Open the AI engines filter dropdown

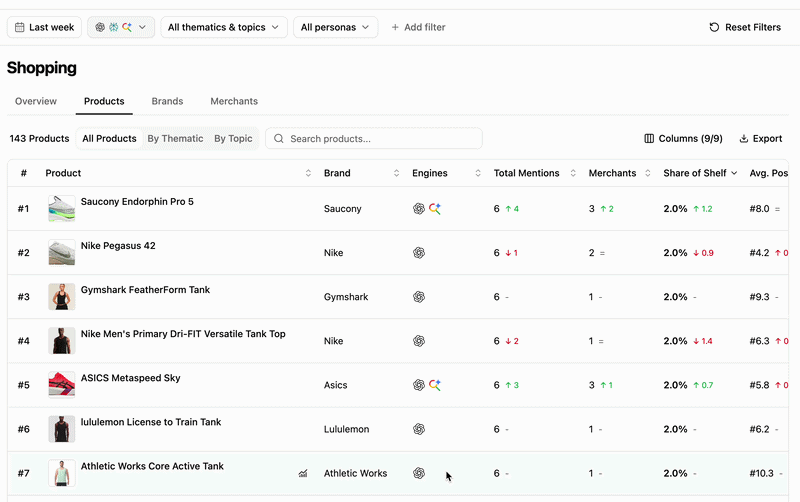pyautogui.click(x=121, y=27)
